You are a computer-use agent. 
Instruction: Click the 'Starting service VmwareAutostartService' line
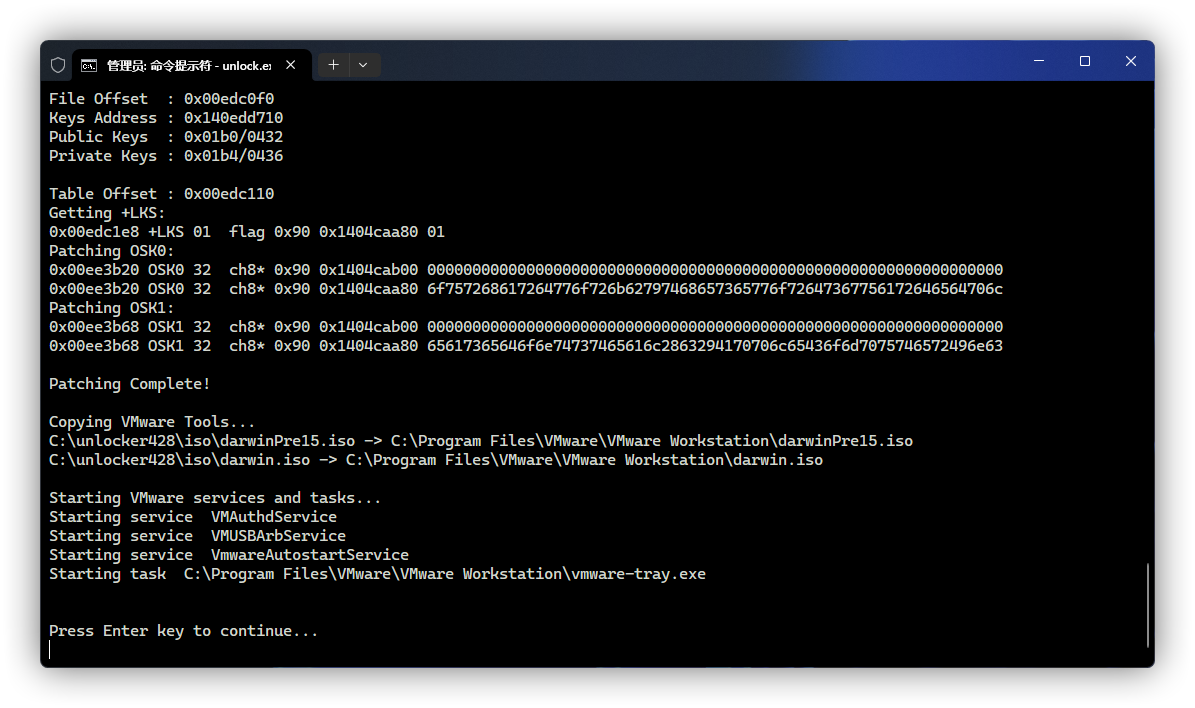229,555
